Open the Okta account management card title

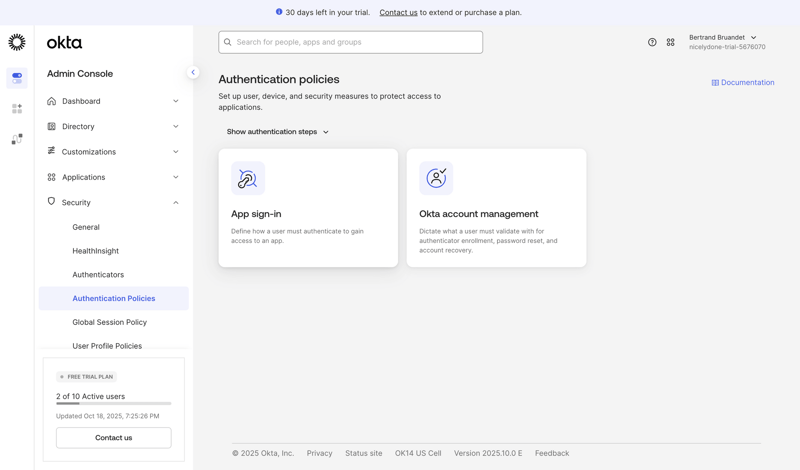[479, 214]
